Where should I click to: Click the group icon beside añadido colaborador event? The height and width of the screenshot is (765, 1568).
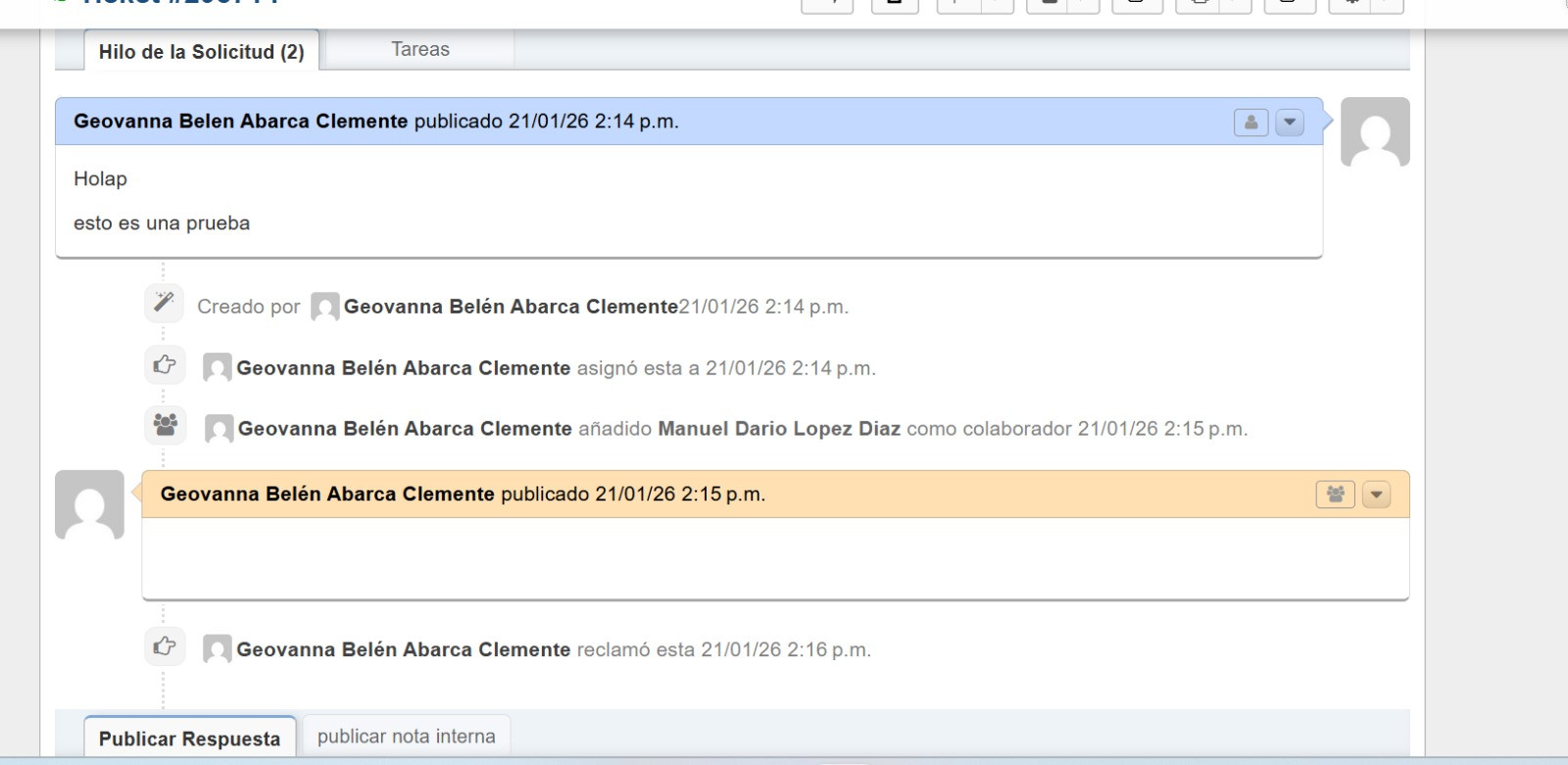click(x=165, y=425)
